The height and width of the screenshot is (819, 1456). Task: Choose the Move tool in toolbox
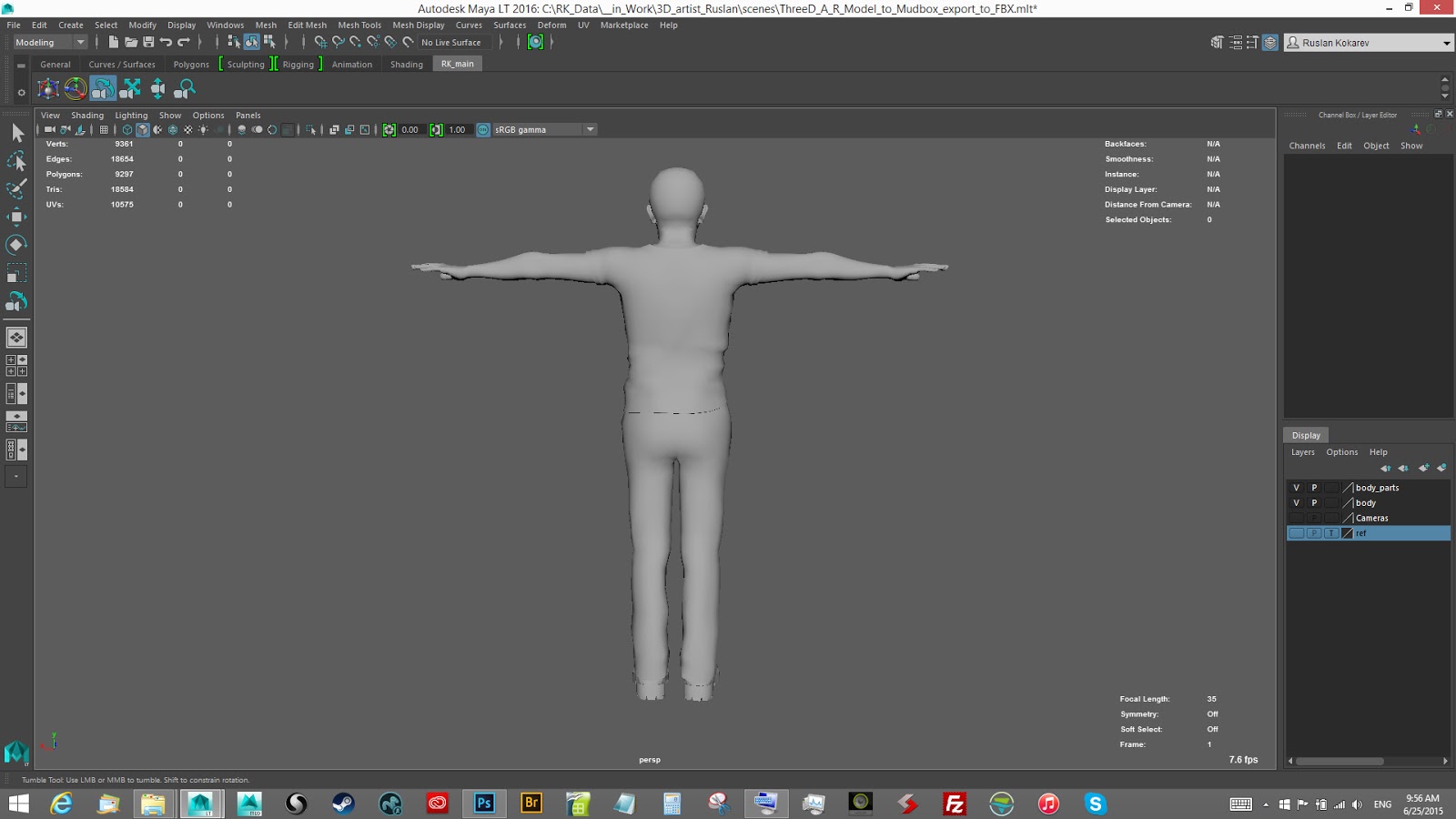(x=16, y=217)
